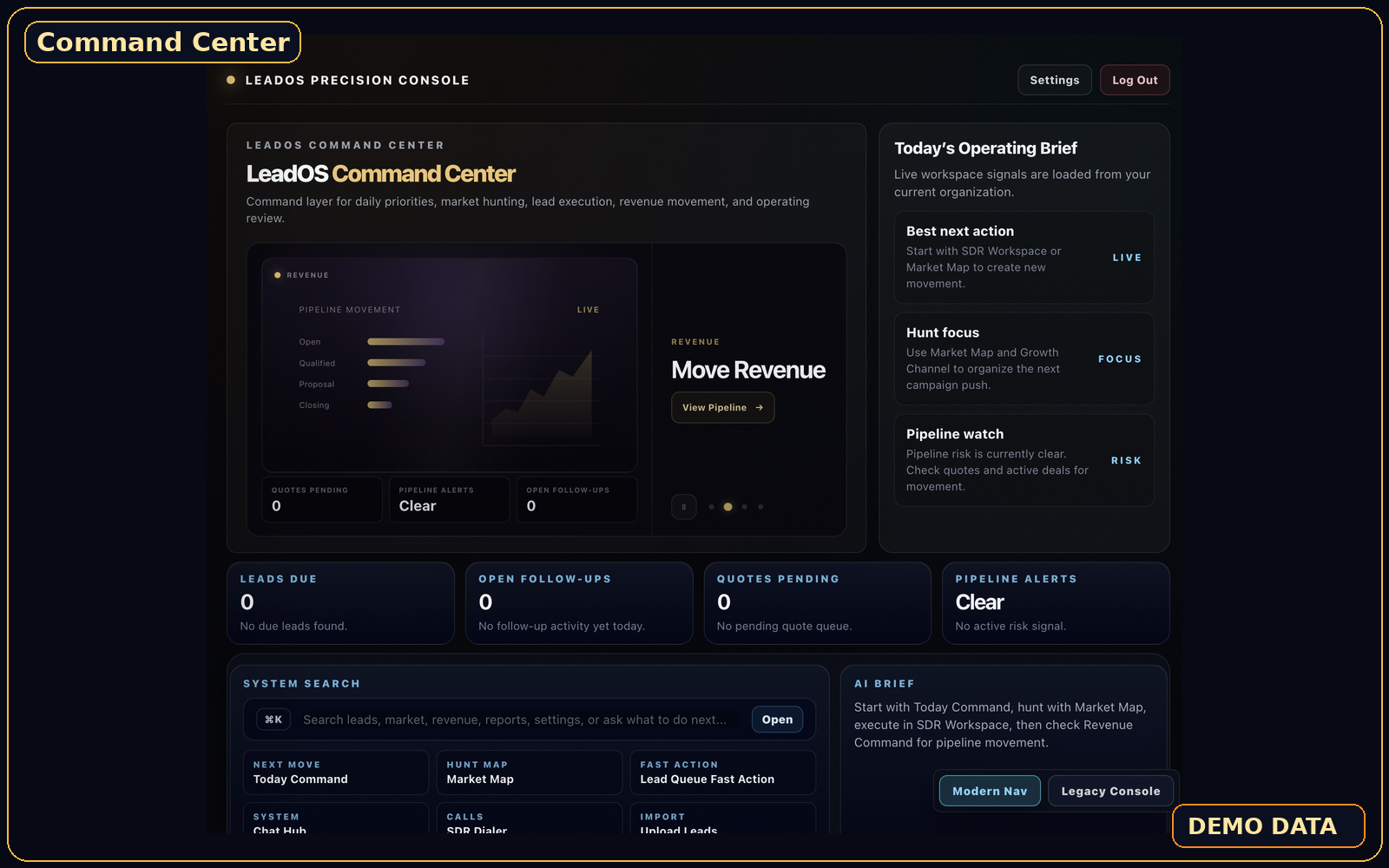Log Out of the console
The height and width of the screenshot is (868, 1389).
point(1135,80)
